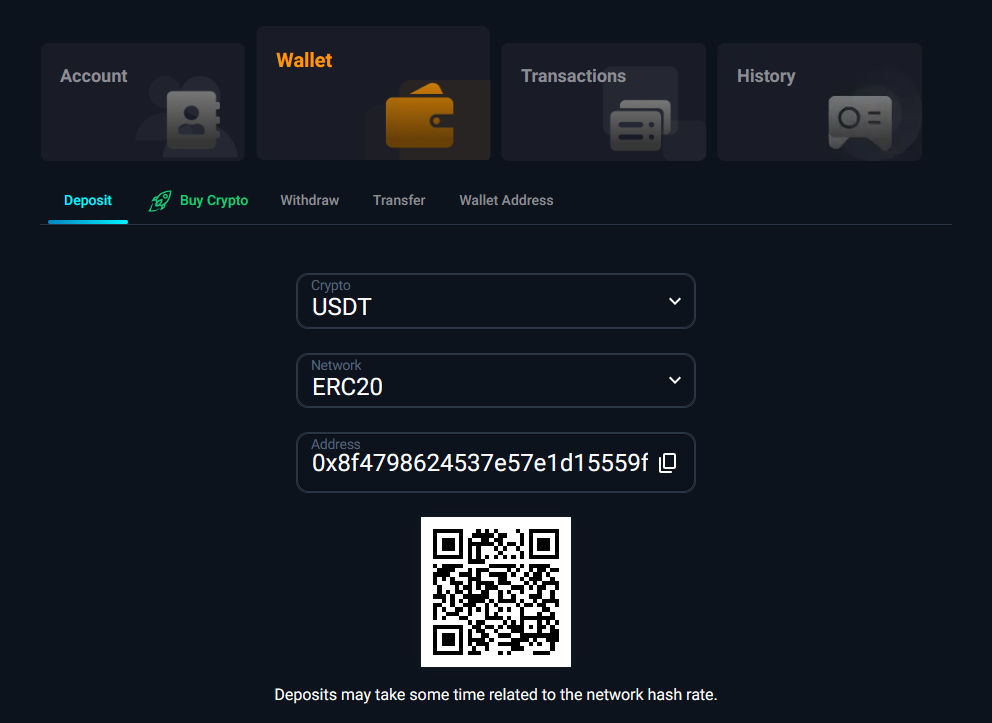Click the Transactions card stack icon
Viewport: 992px width, 723px height.
click(636, 126)
